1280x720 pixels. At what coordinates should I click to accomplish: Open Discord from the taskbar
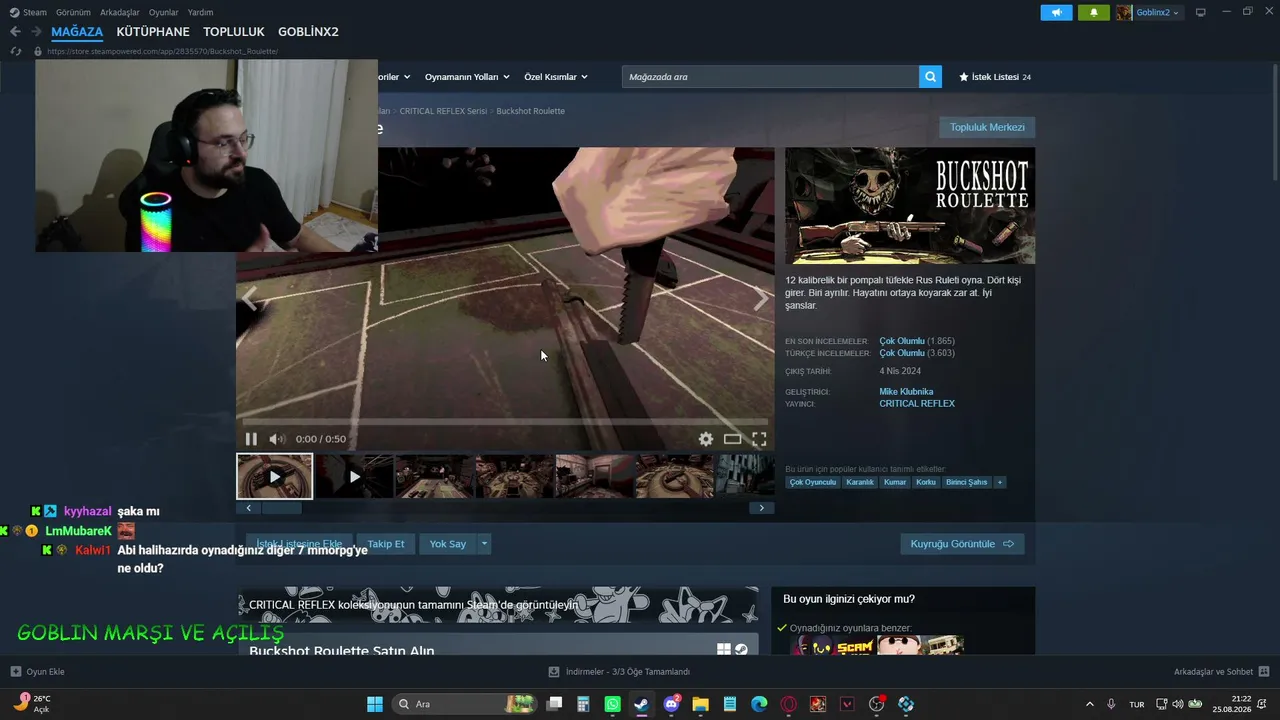click(671, 704)
